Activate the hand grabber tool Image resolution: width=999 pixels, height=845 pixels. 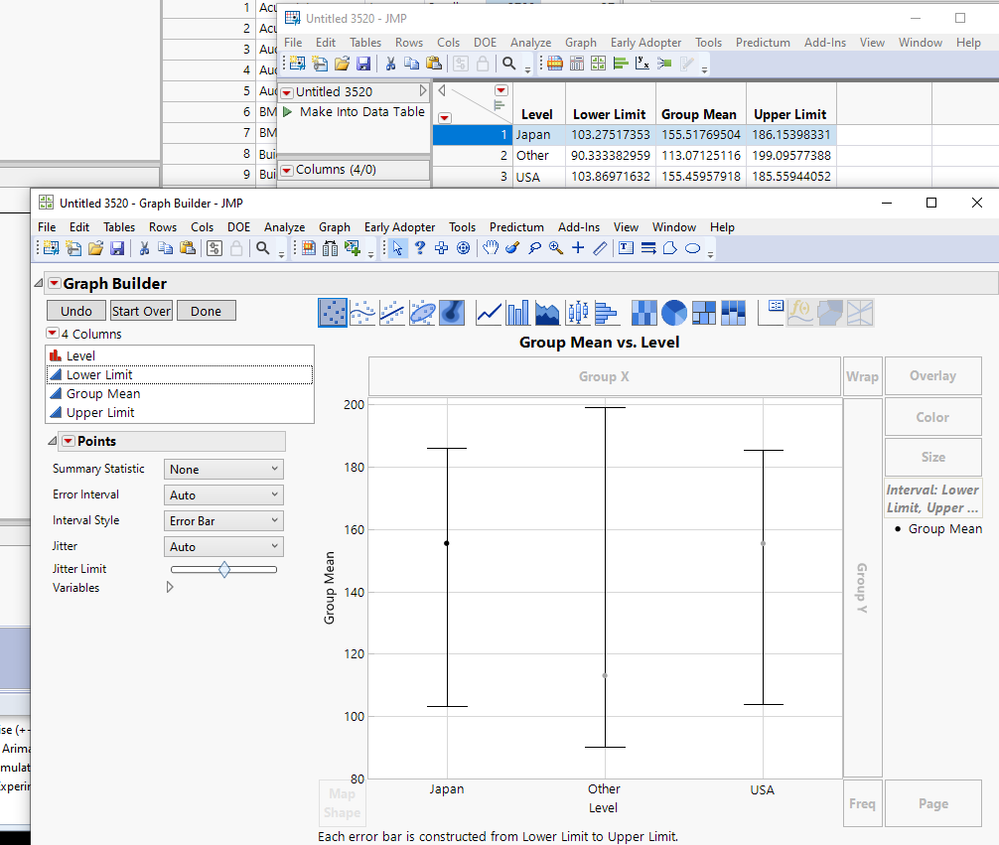[x=490, y=249]
